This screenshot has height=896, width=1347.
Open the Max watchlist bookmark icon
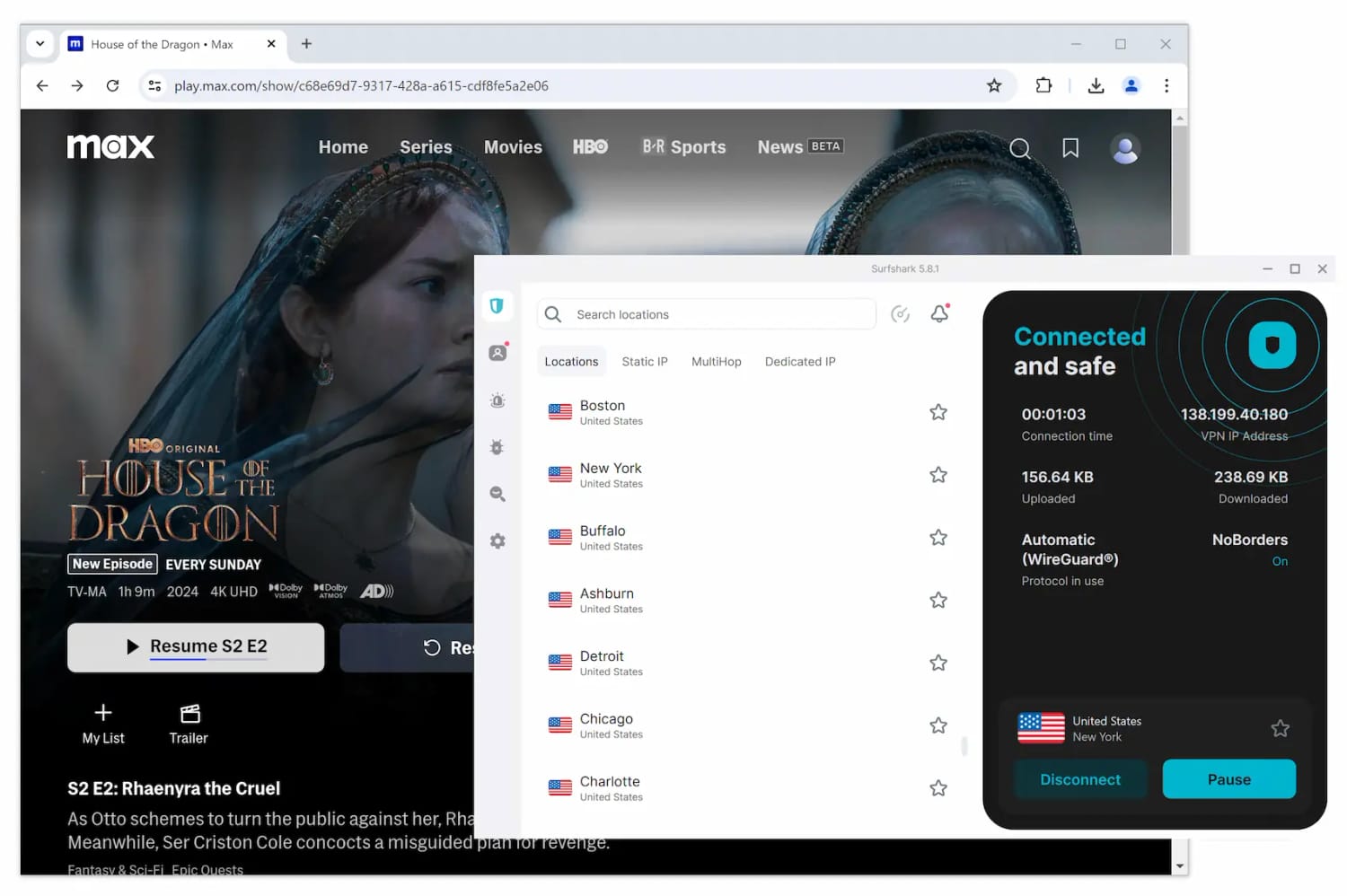(1070, 148)
